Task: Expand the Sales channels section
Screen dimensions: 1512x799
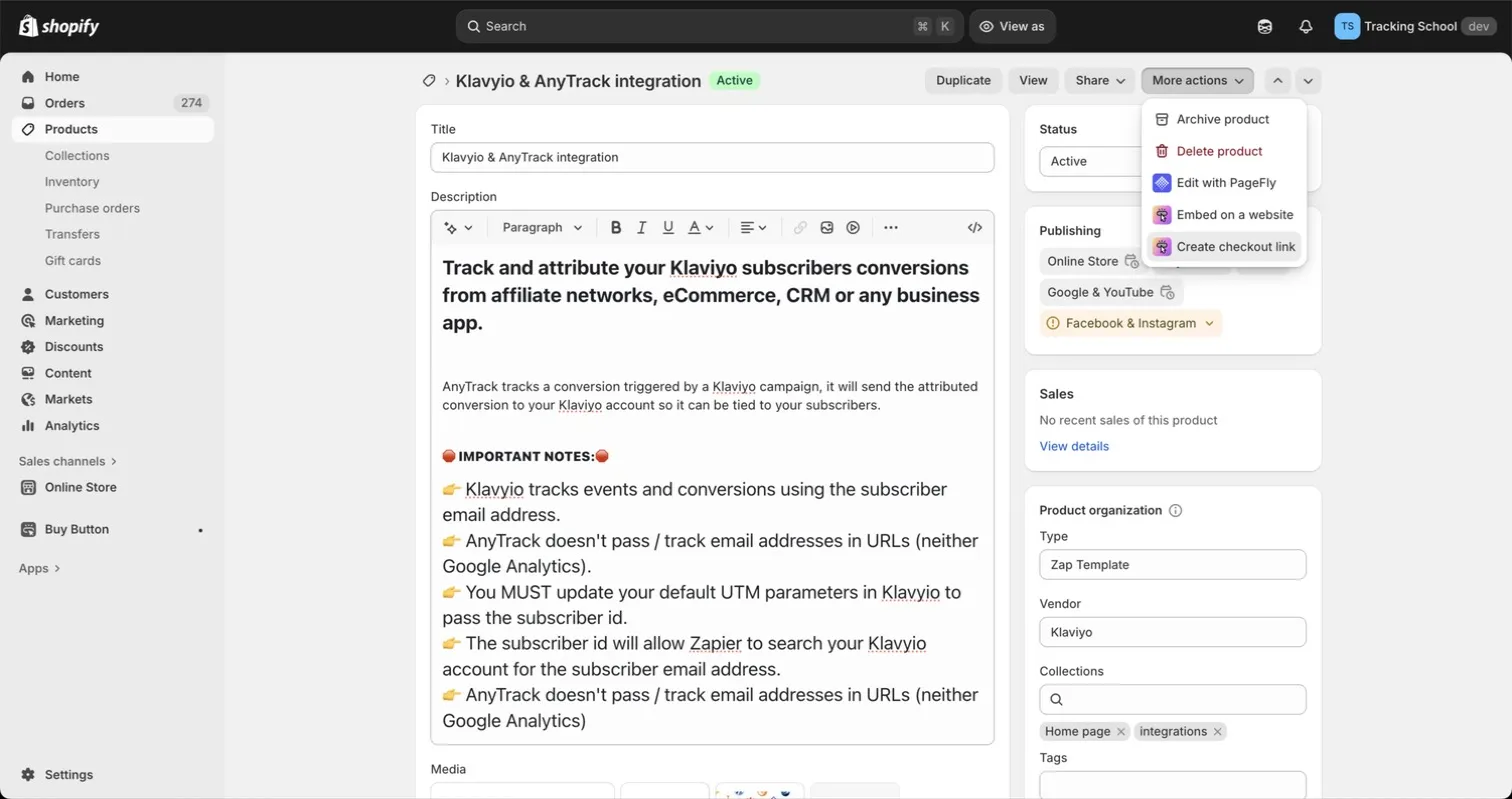Action: (68, 461)
